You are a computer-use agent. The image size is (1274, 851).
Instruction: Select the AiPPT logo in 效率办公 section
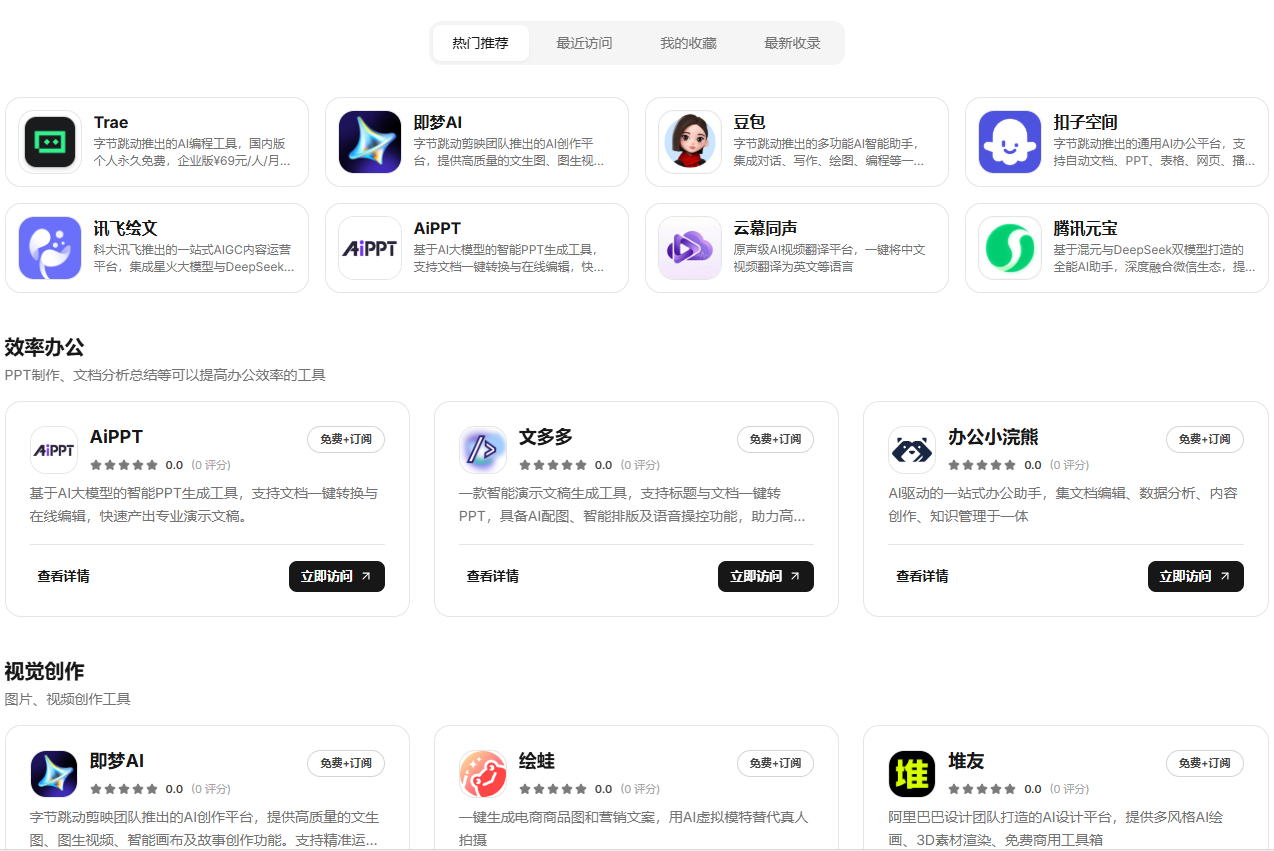pyautogui.click(x=53, y=450)
